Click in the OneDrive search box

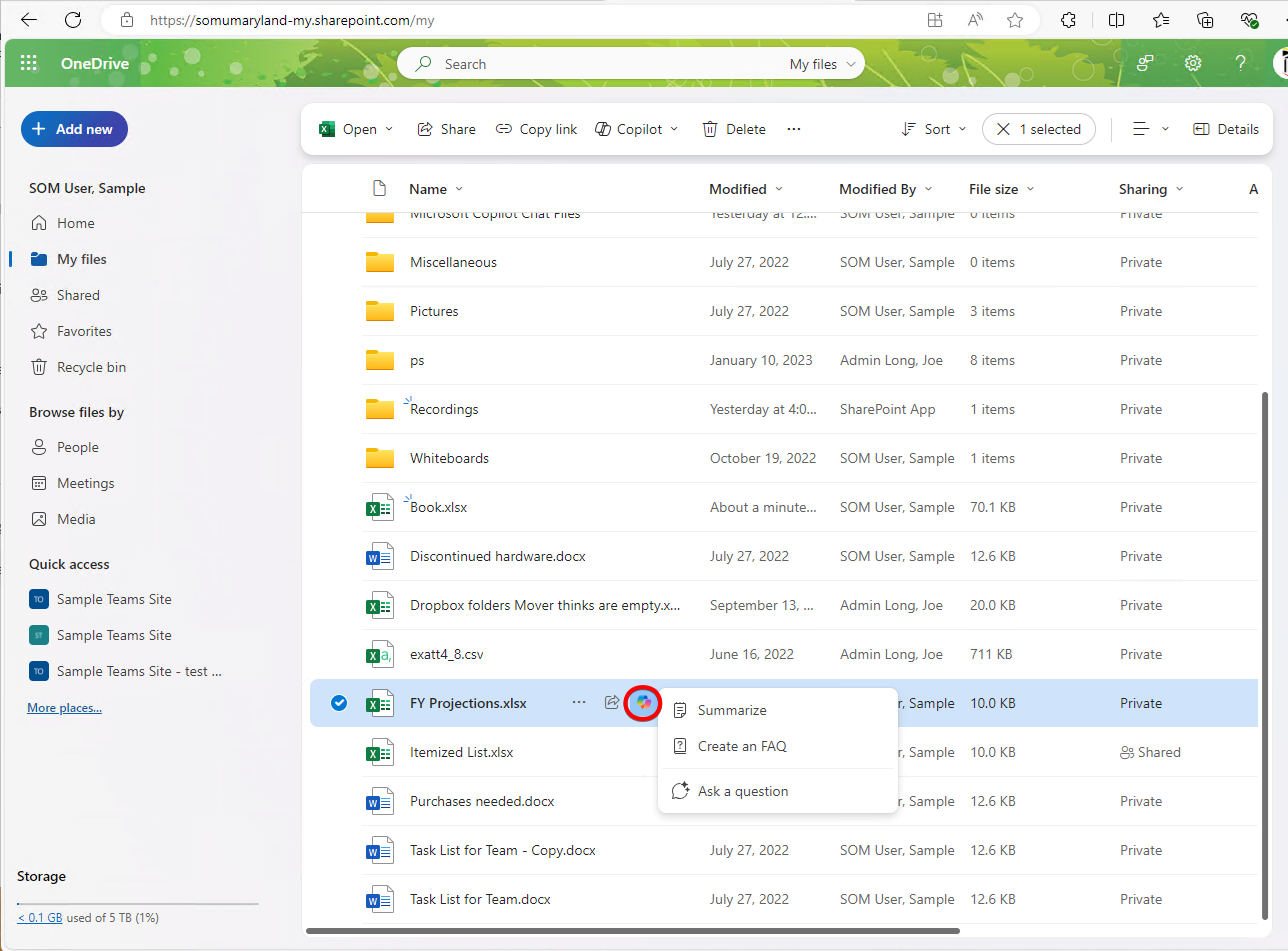click(x=600, y=64)
